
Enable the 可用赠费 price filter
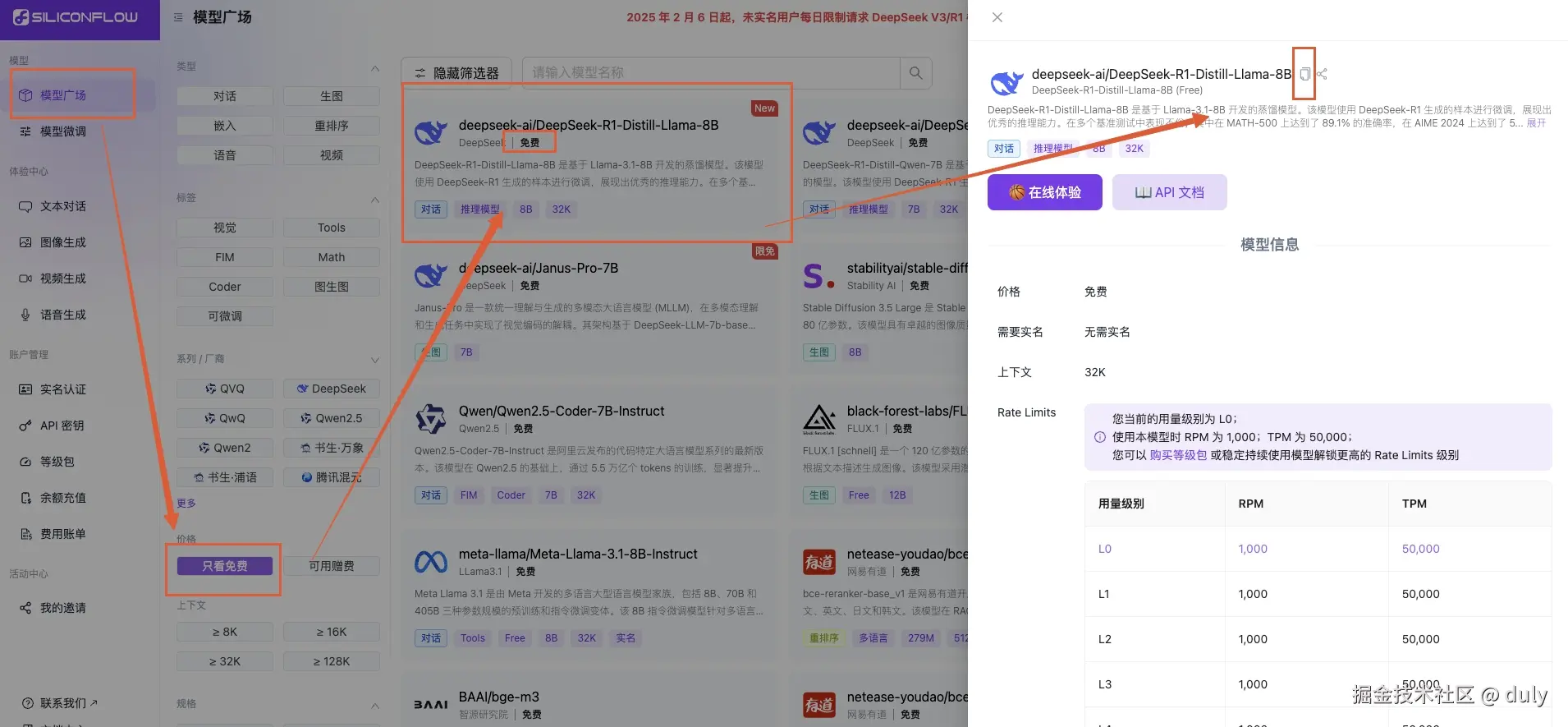click(x=332, y=566)
